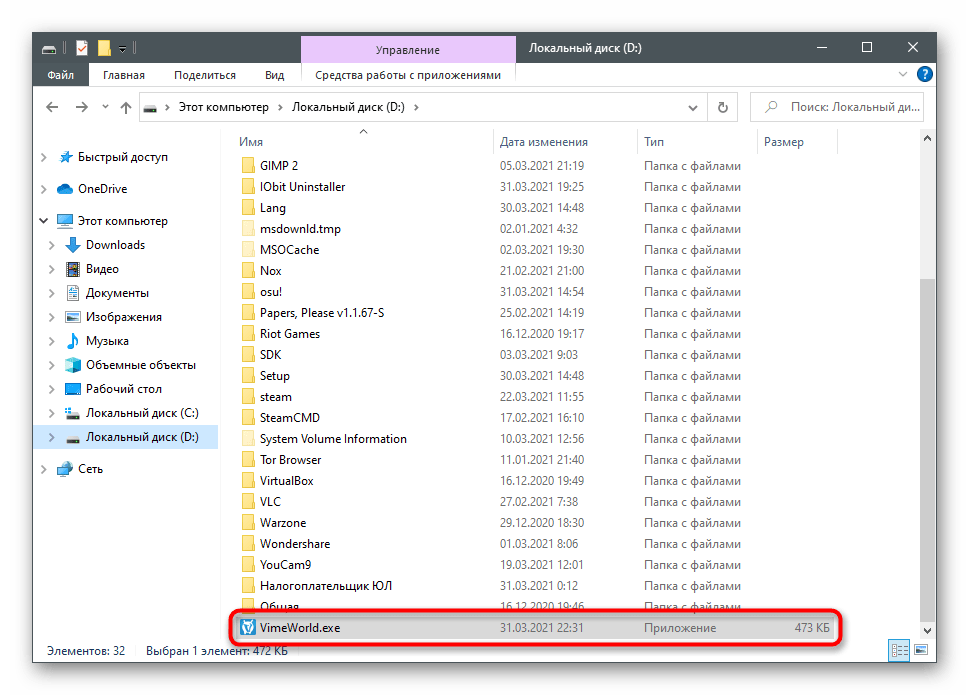Select the Управление contextual tab header
Screen dimensions: 969x695
coord(408,49)
